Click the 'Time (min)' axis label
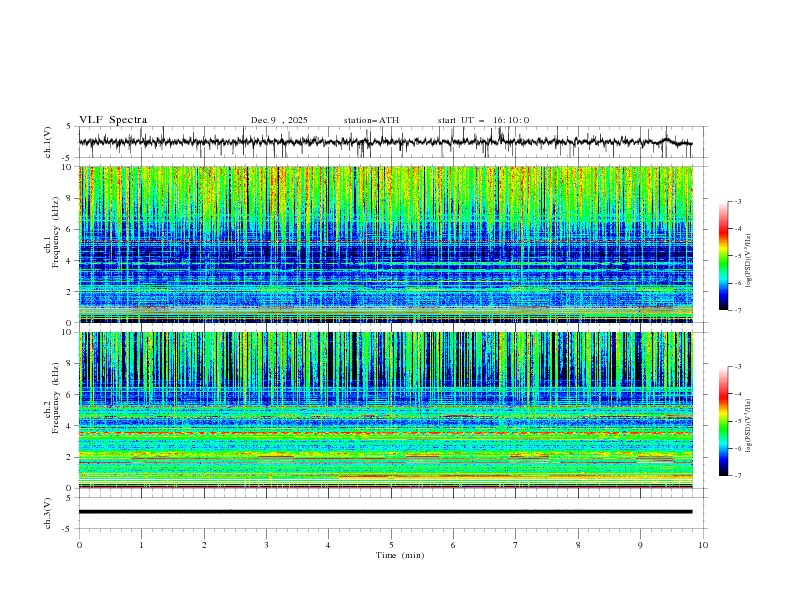 pyautogui.click(x=400, y=555)
